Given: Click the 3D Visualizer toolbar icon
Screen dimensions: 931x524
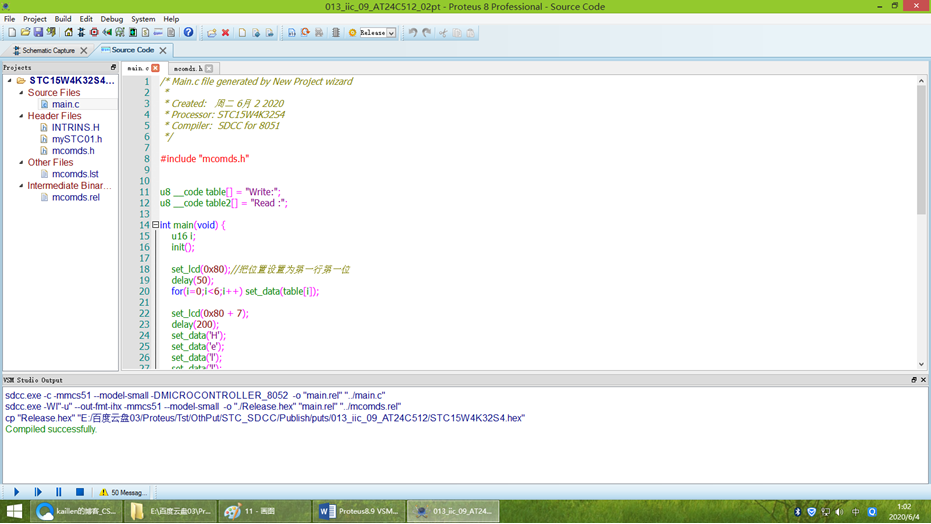Looking at the screenshot, I should click(x=107, y=33).
